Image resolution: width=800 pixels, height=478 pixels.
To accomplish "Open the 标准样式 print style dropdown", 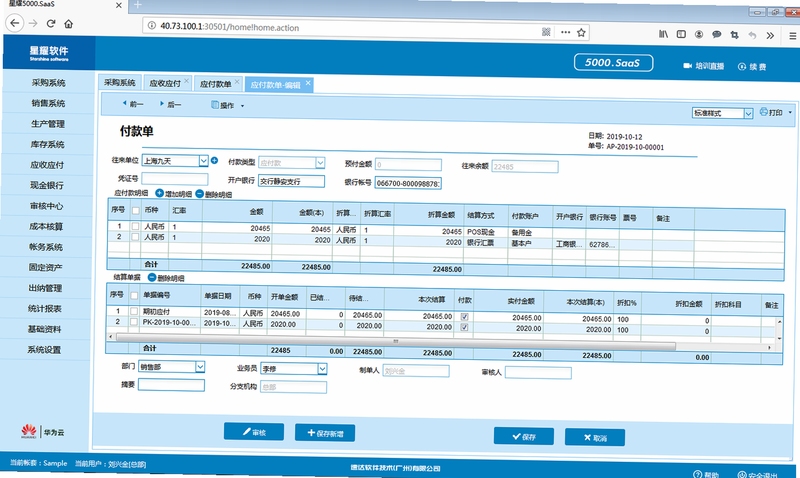I will point(748,113).
